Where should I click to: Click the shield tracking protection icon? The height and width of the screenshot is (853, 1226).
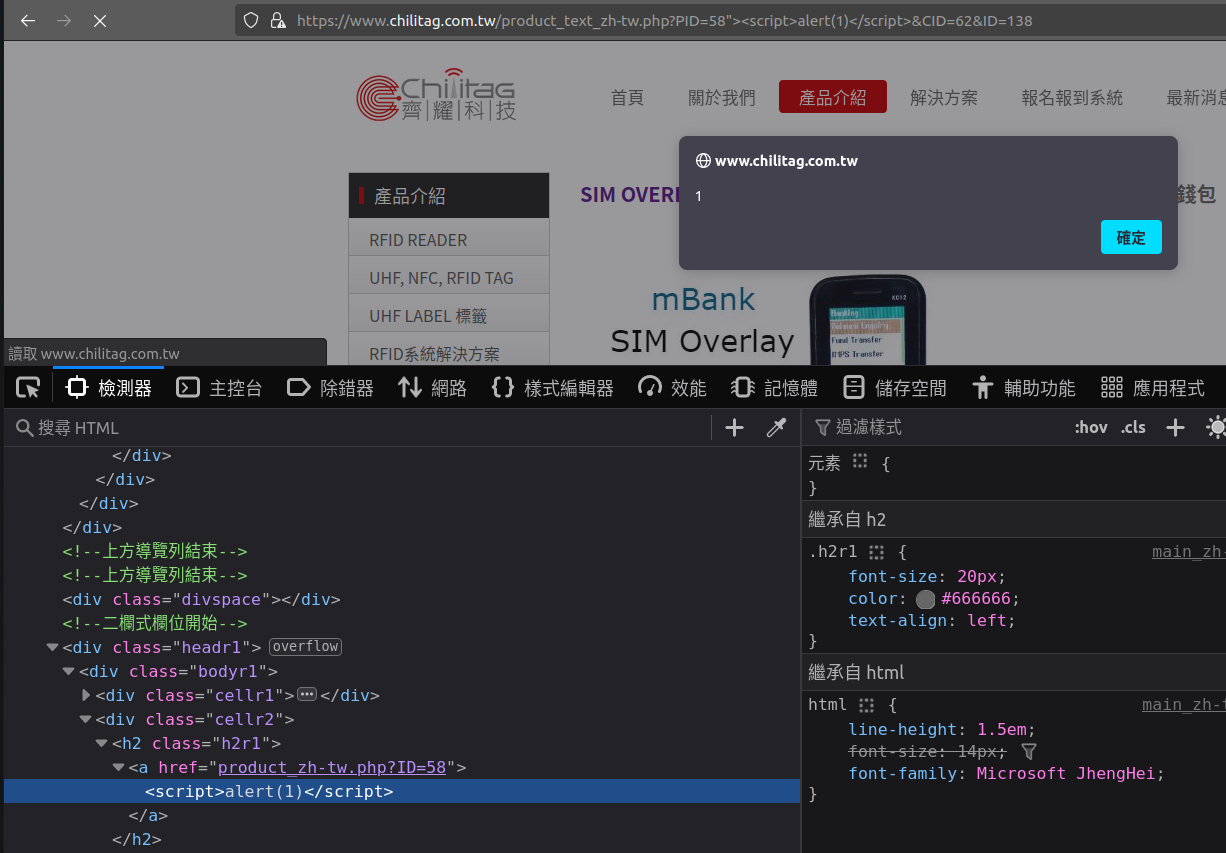(251, 20)
